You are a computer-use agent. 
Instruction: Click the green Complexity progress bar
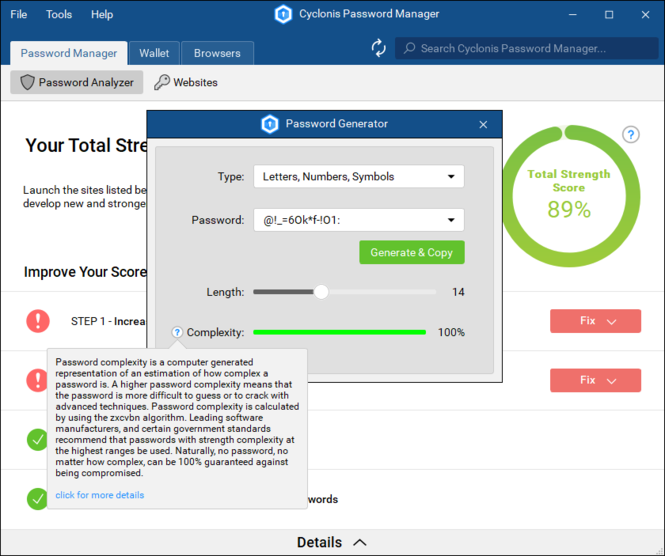click(339, 332)
